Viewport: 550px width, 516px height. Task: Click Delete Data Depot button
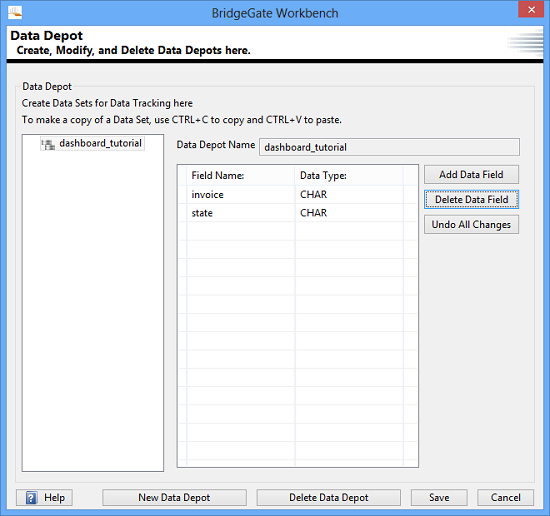point(329,497)
